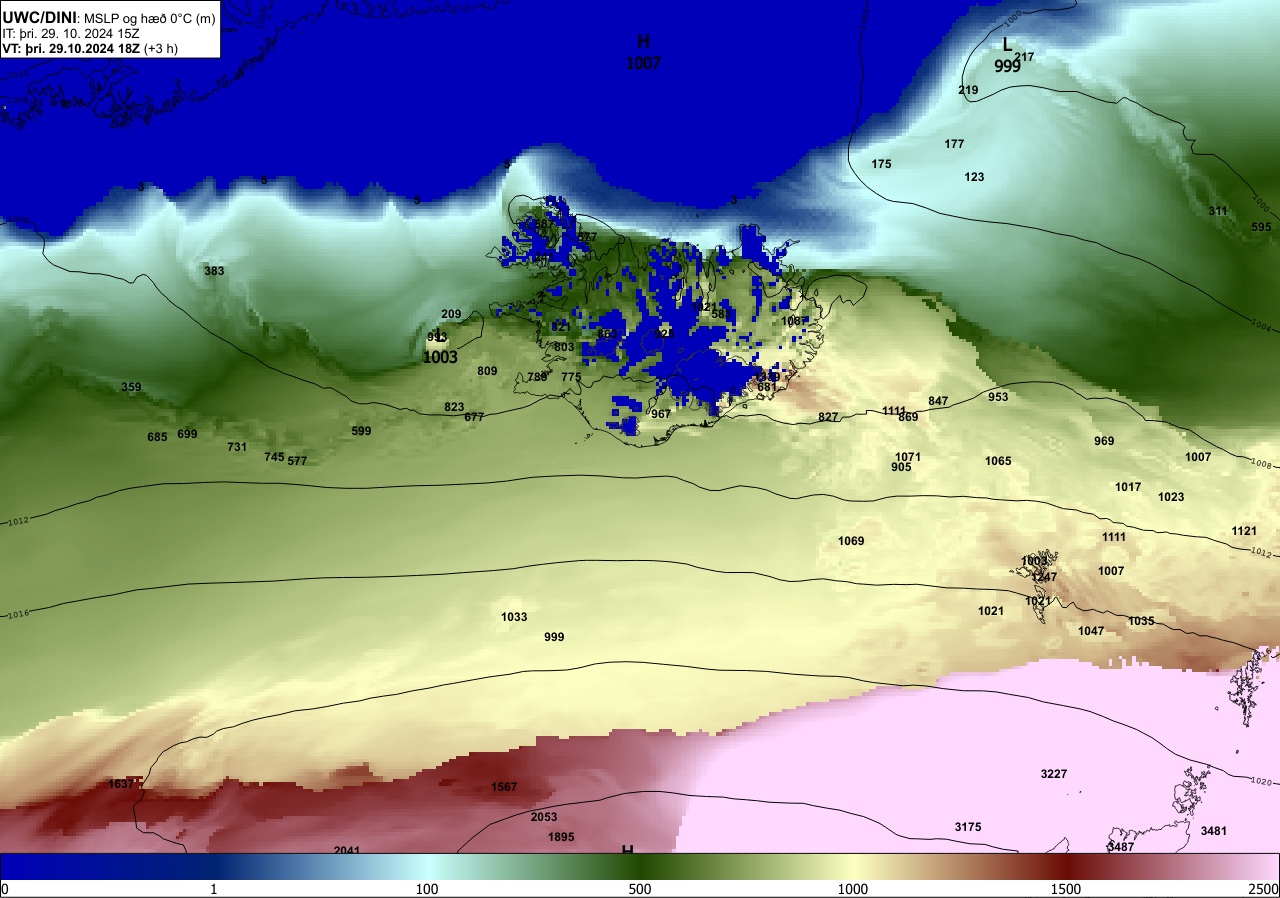Click the freezing level value 3175
1280x898 pixels.
click(x=968, y=827)
